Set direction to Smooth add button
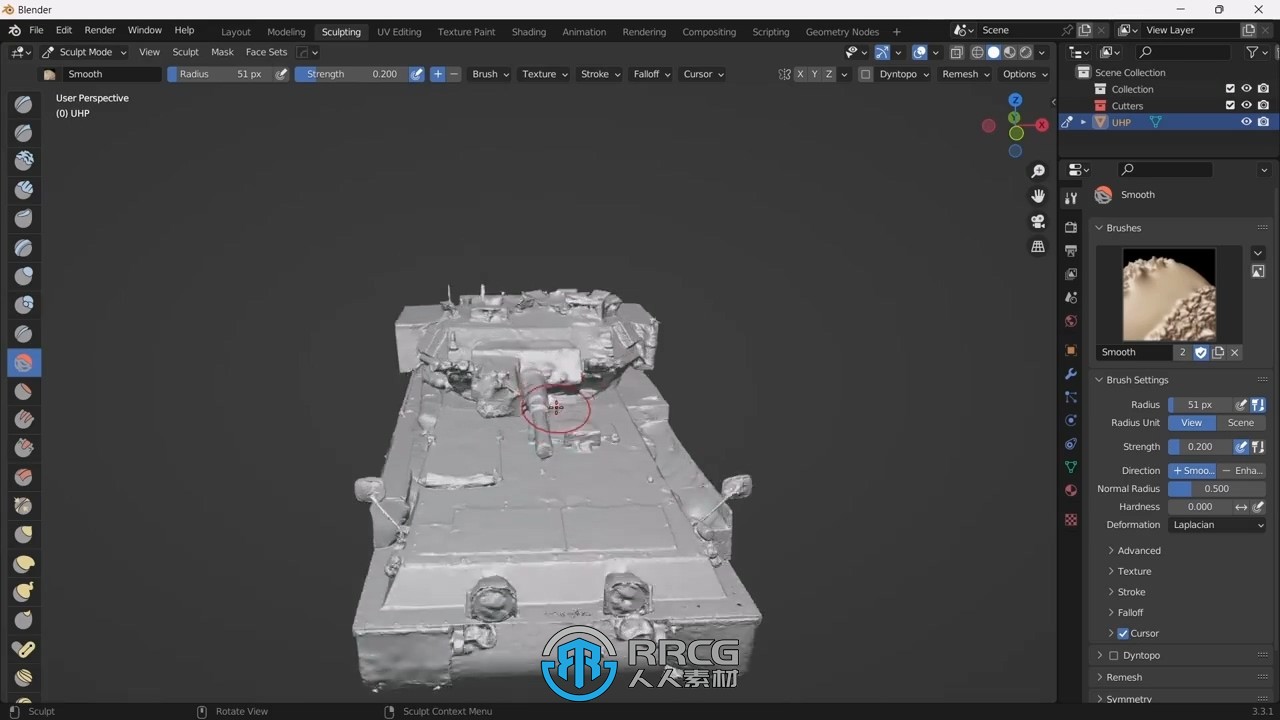 pos(1193,470)
